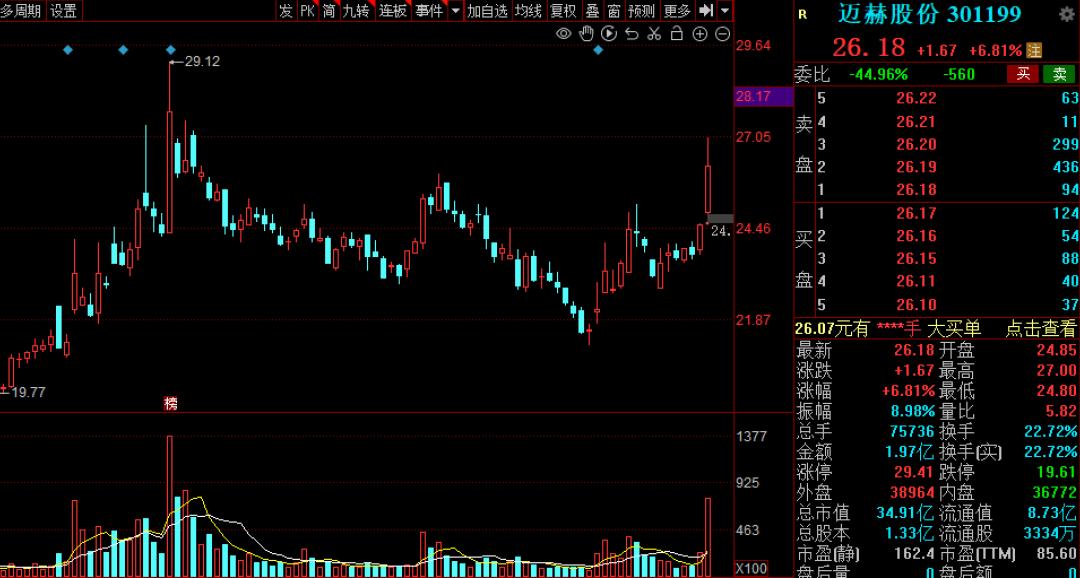Screen dimensions: 1080x578
Task: Open the dropdown arrow after 更多
Action: point(724,11)
